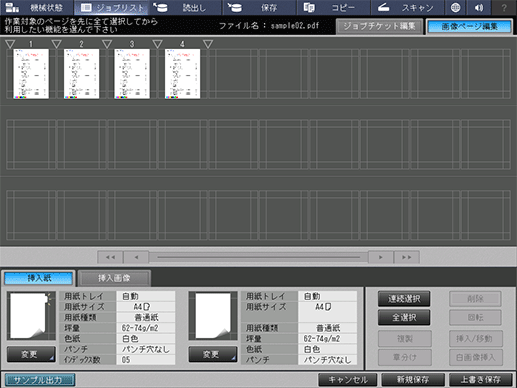
Task: Open the 読出し recall tab
Action: click(x=185, y=7)
